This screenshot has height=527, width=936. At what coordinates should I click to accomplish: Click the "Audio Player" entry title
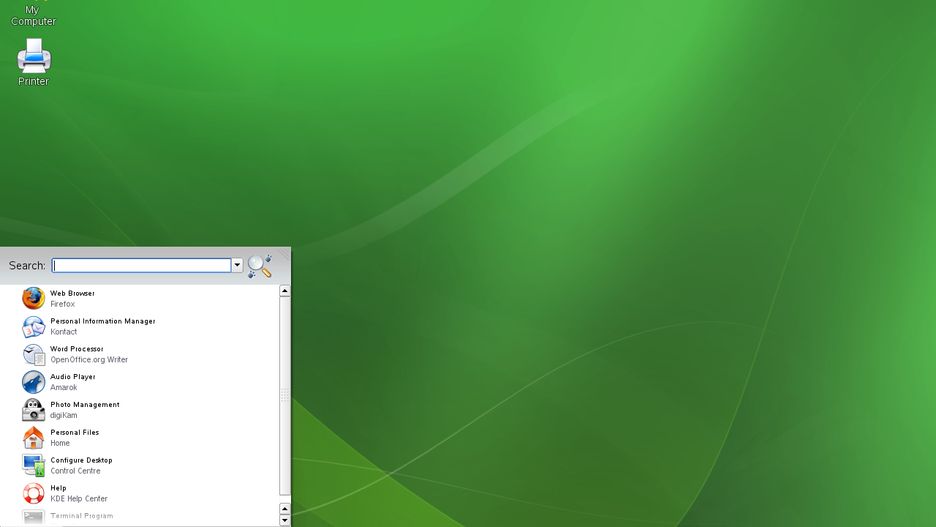coord(73,377)
